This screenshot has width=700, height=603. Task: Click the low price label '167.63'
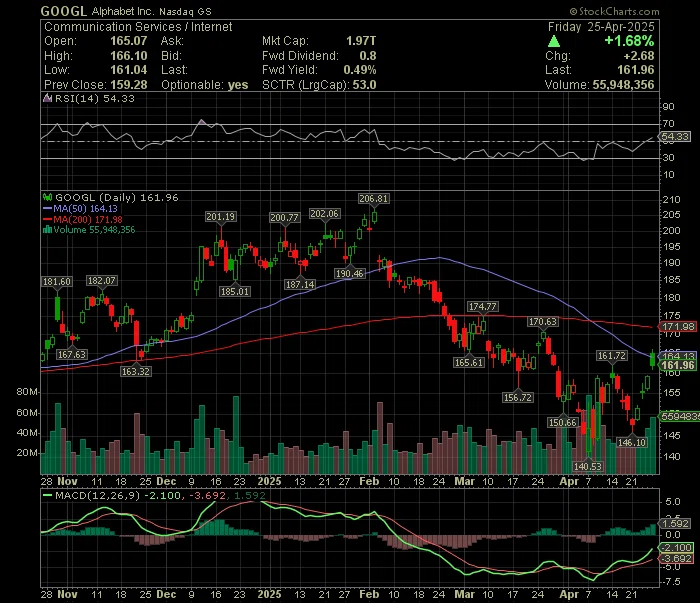click(x=72, y=354)
